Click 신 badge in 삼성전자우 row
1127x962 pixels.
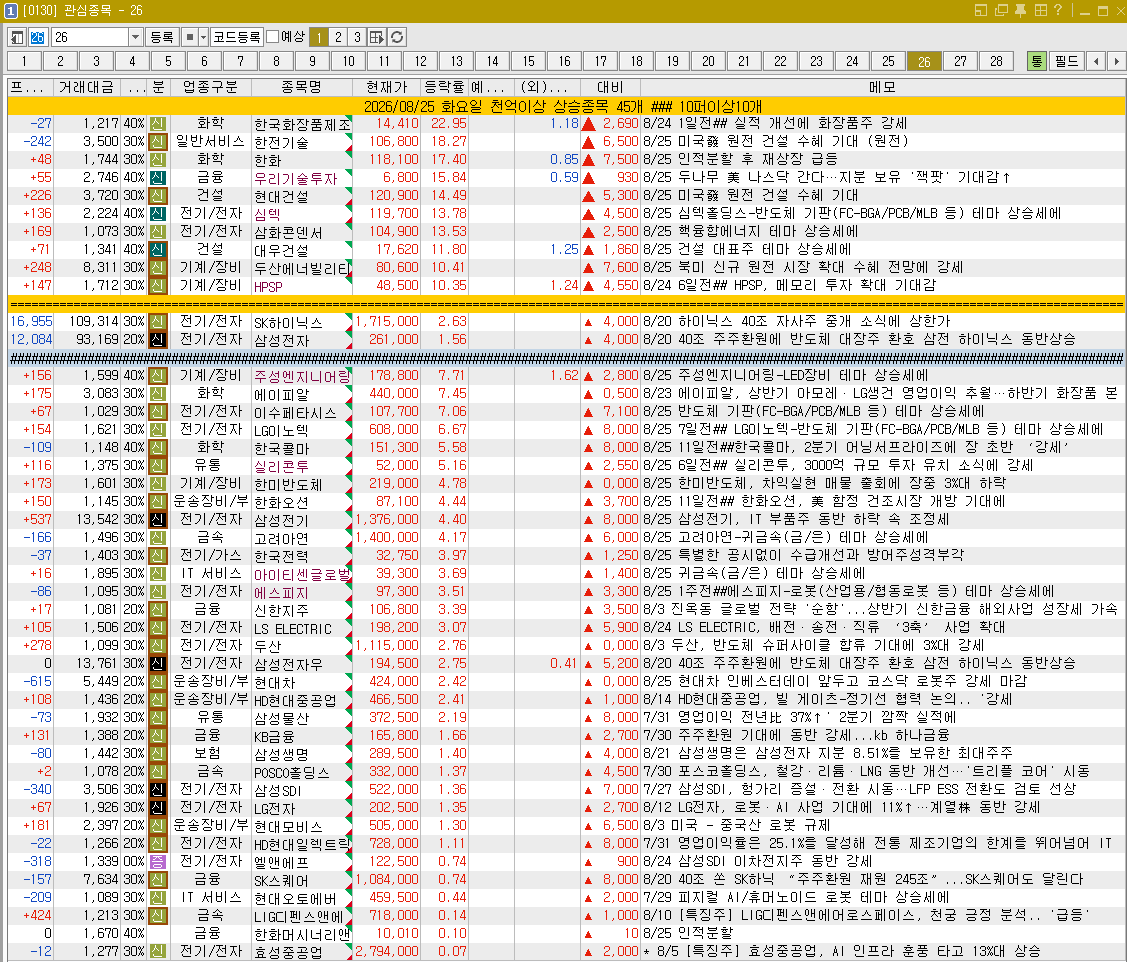157,664
